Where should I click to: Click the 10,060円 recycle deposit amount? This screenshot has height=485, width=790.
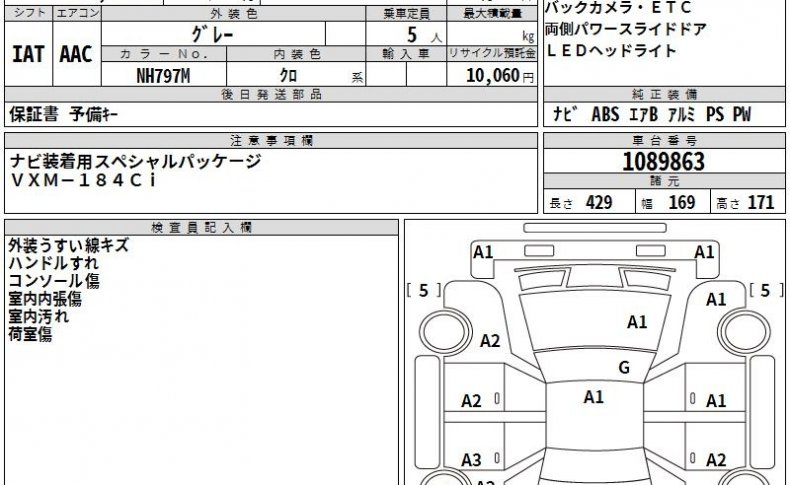(500, 76)
